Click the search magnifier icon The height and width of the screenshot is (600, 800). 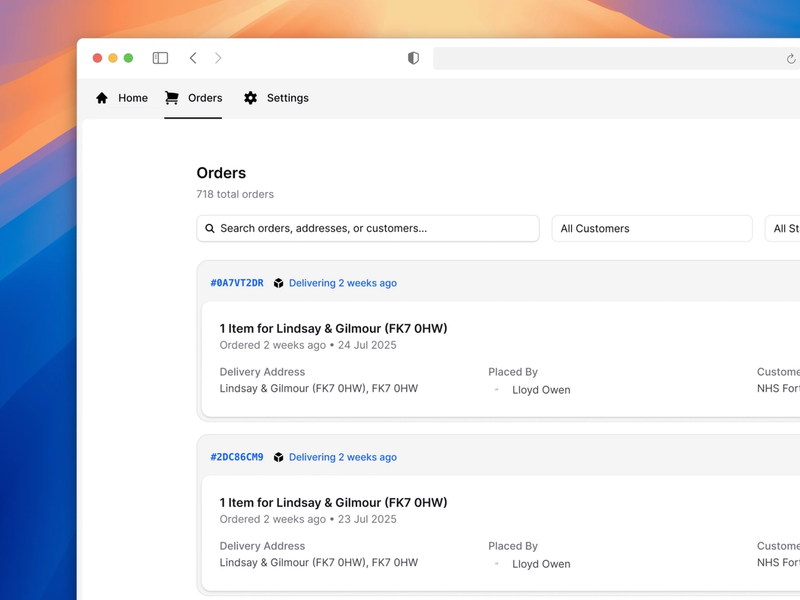tap(210, 229)
